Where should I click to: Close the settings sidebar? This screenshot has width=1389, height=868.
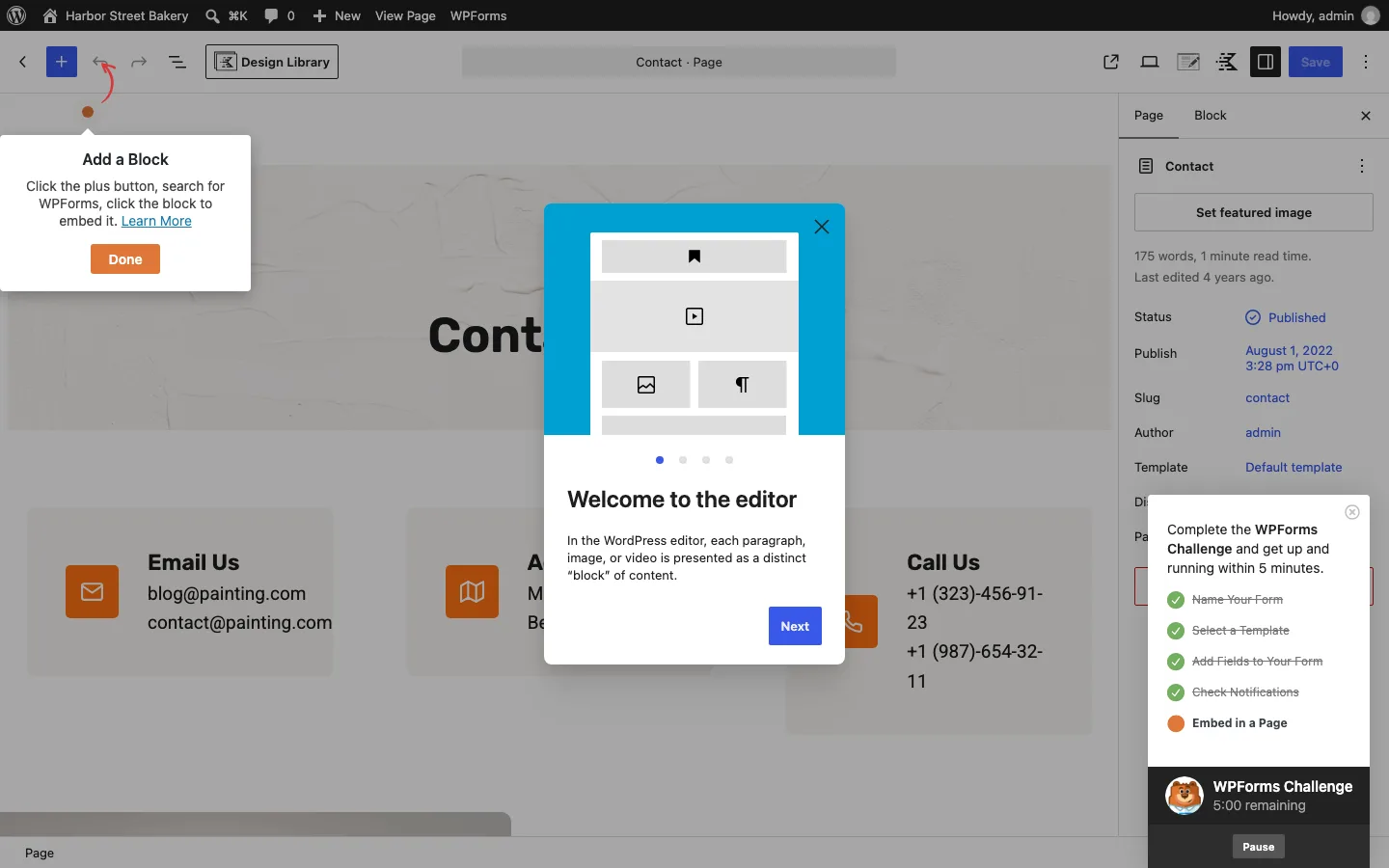click(1366, 116)
